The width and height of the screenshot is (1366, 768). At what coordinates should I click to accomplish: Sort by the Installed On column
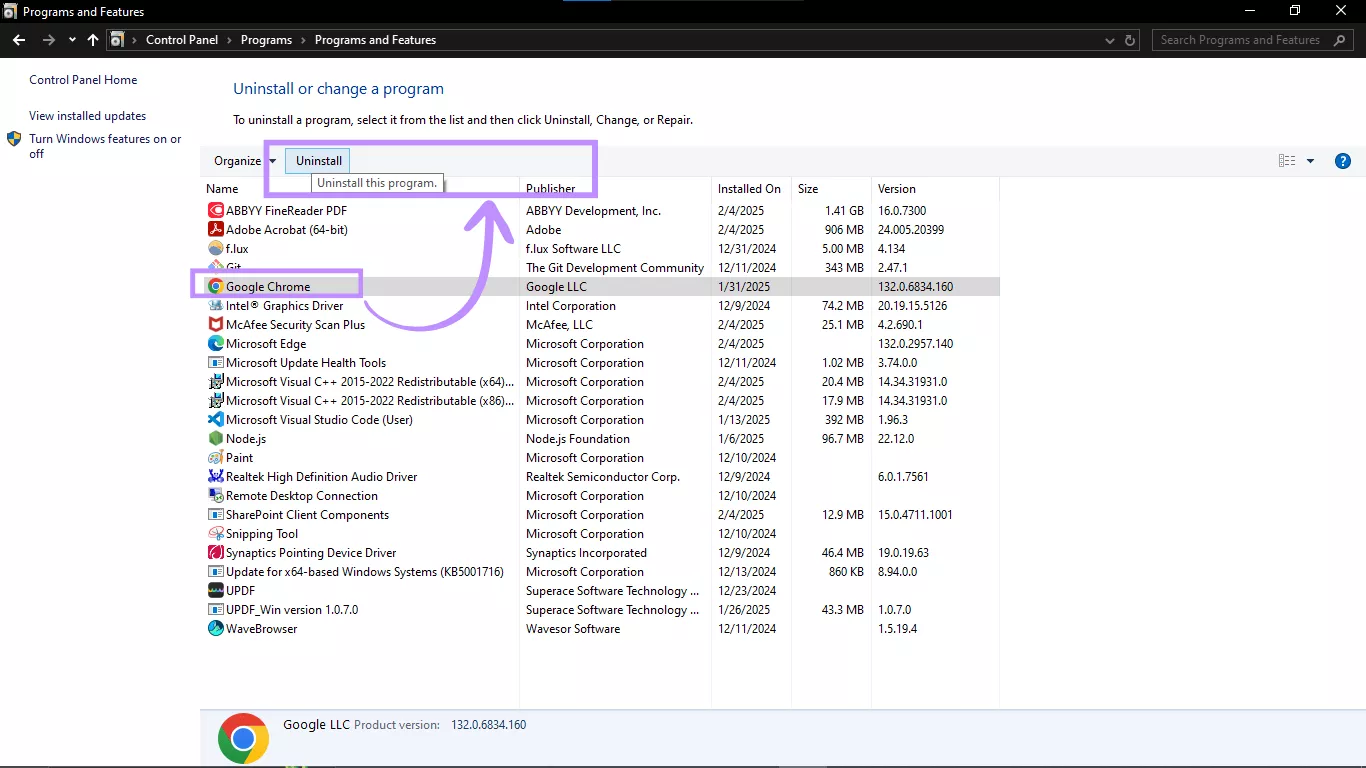[x=749, y=189]
